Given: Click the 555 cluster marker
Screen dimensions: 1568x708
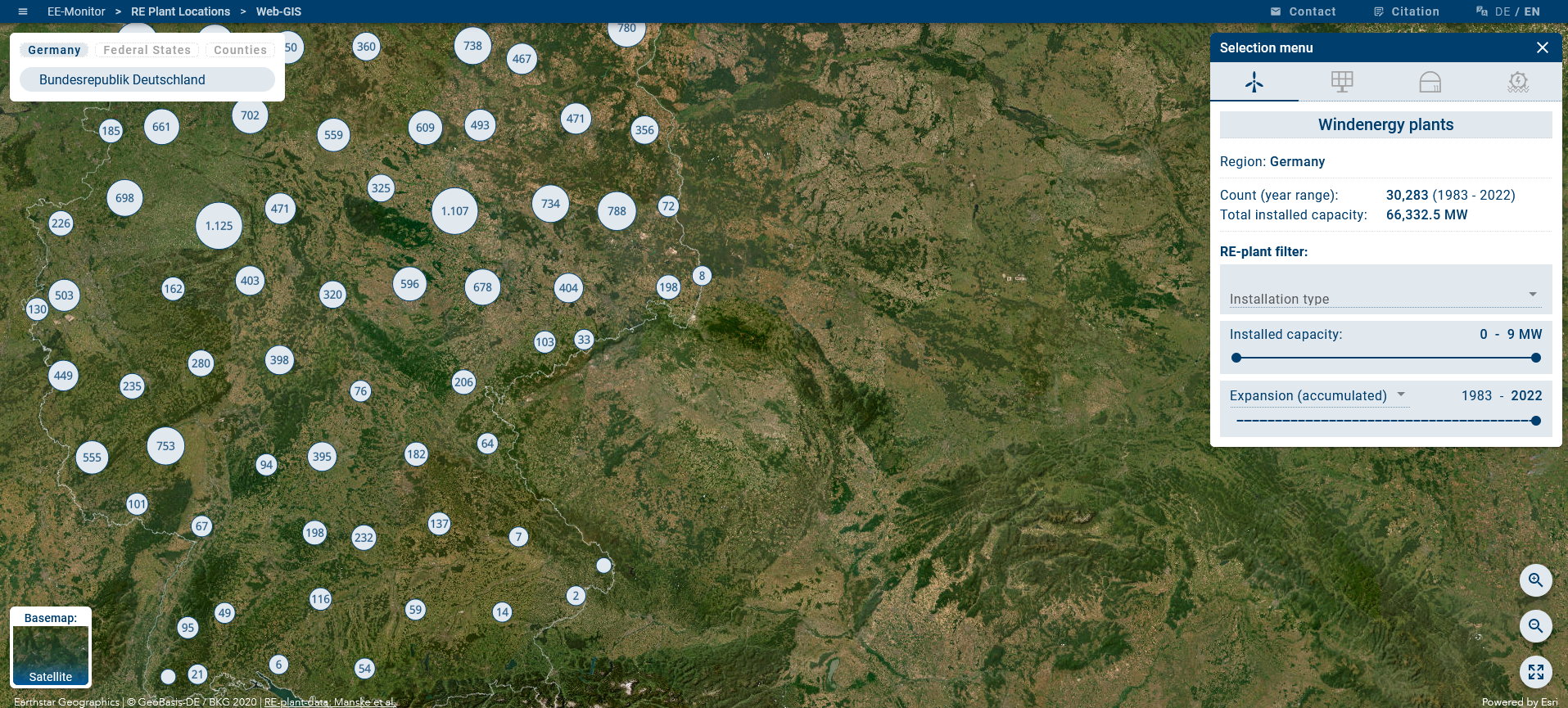Looking at the screenshot, I should (92, 458).
